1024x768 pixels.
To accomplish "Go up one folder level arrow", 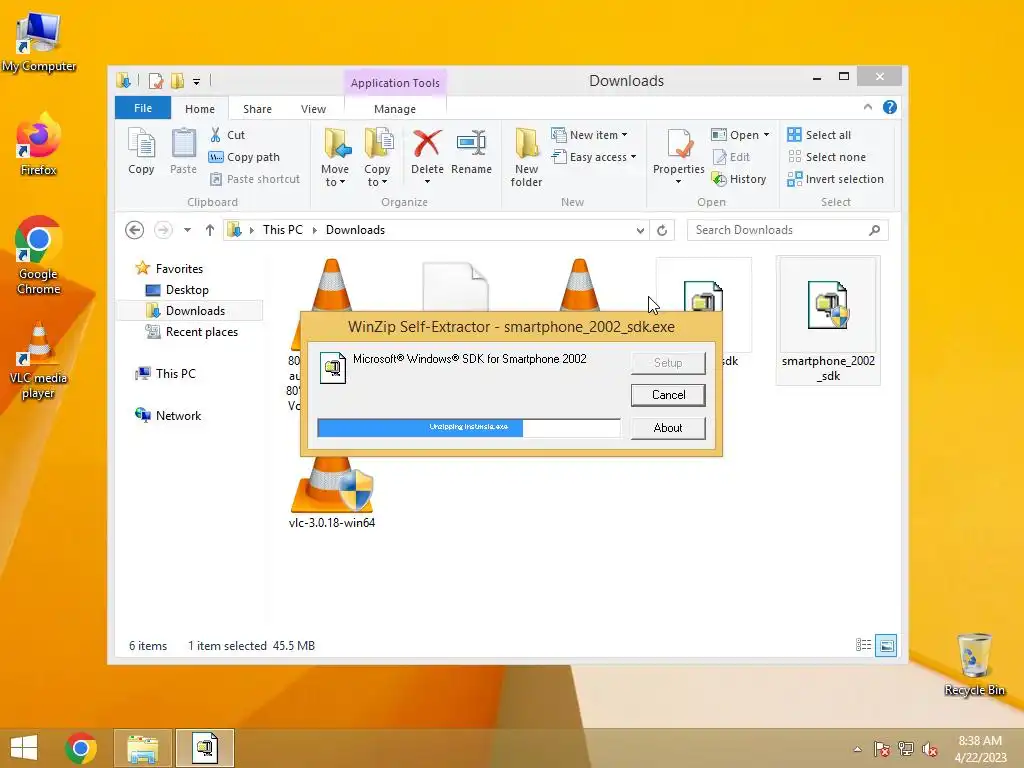I will (210, 230).
